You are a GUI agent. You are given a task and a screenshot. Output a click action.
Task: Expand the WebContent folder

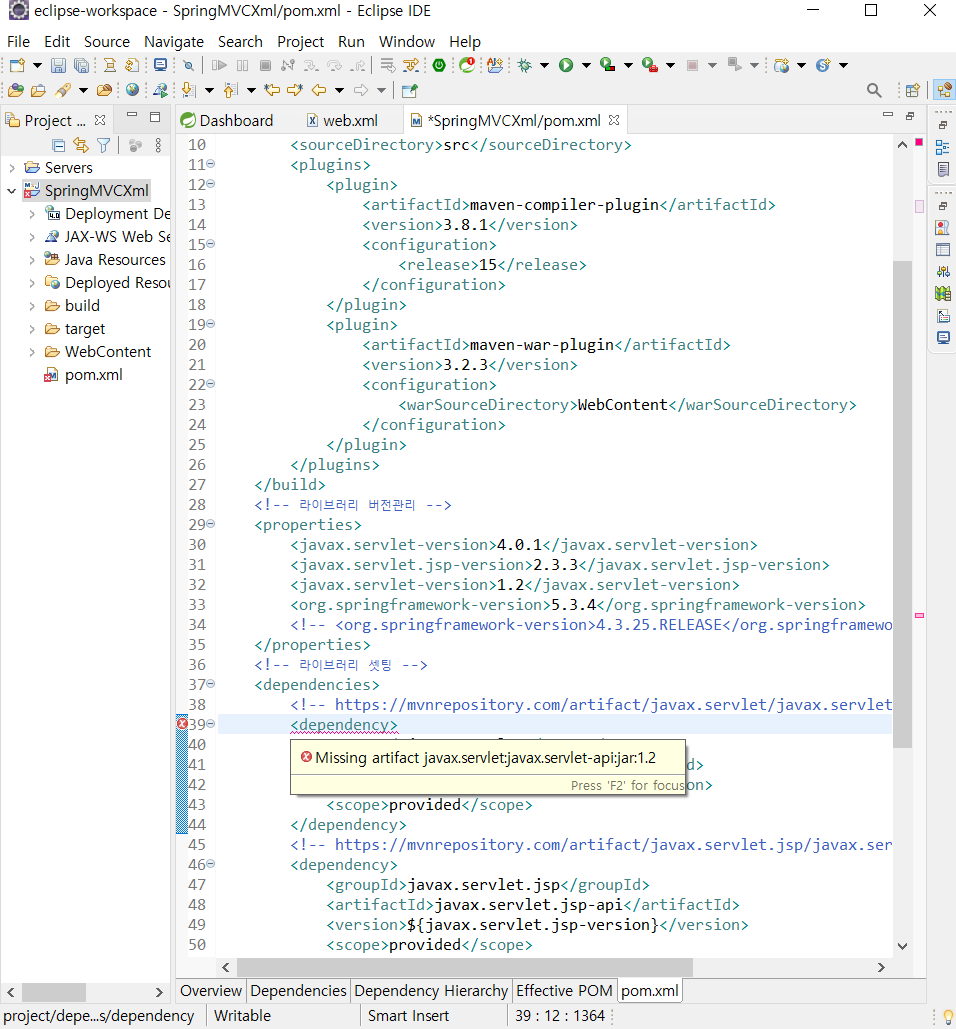[32, 352]
